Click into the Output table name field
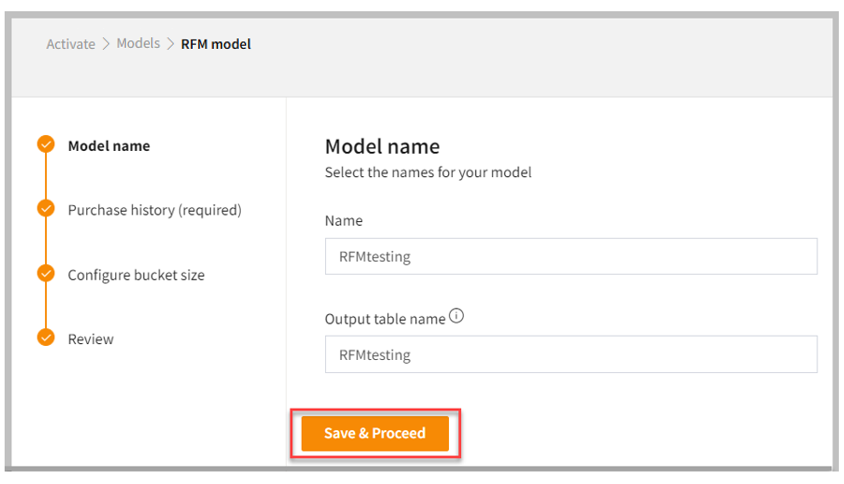The height and width of the screenshot is (484, 844). coord(570,354)
